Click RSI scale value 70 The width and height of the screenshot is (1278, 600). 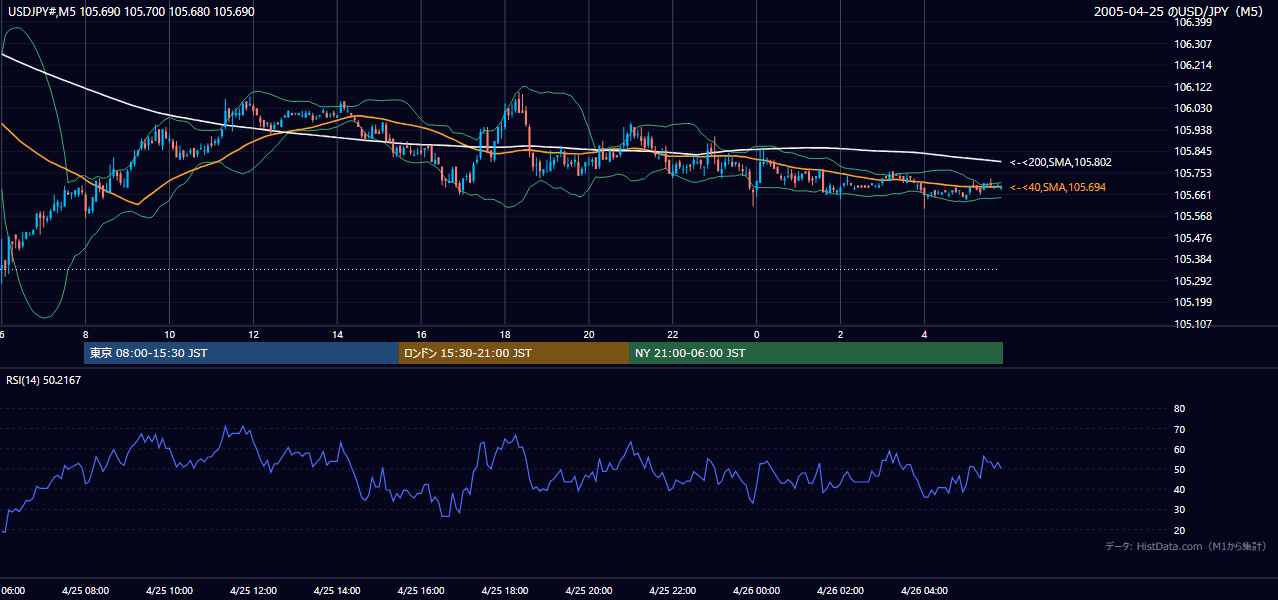pos(1179,429)
